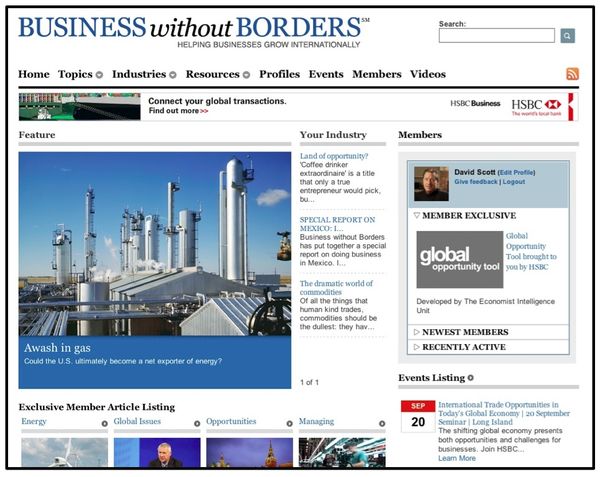Open the Videos menu item

pyautogui.click(x=428, y=74)
